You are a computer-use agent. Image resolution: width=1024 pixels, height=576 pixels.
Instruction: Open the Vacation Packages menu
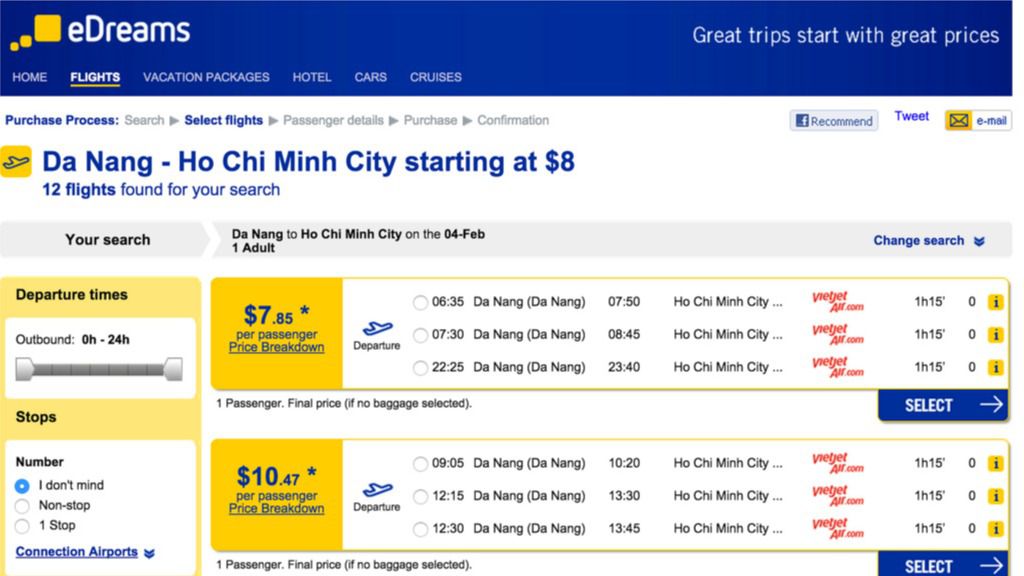[206, 77]
